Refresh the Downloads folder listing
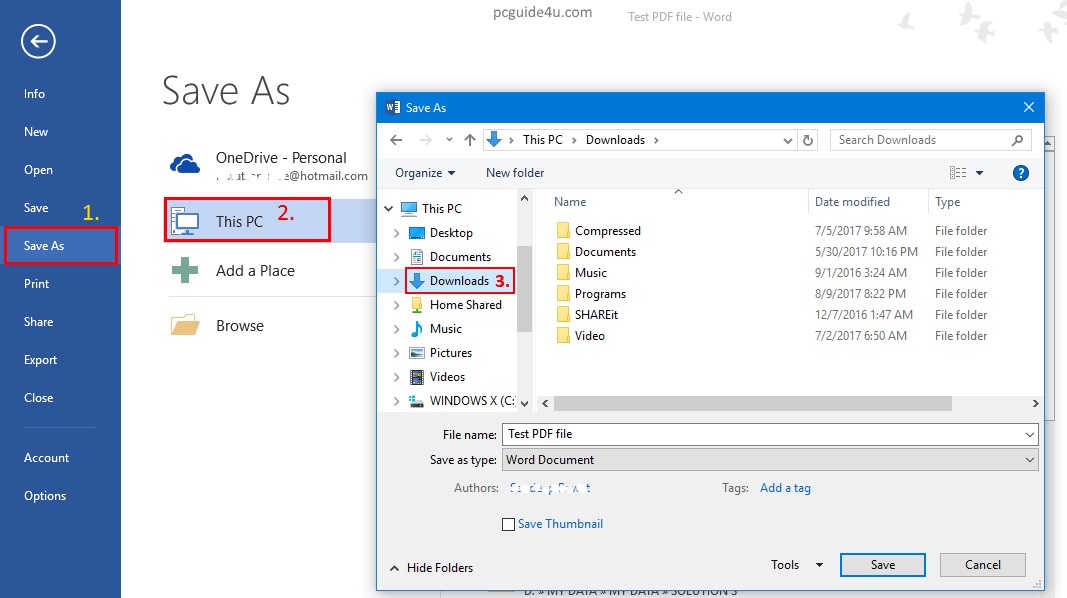Viewport: 1067px width, 598px height. click(x=808, y=140)
